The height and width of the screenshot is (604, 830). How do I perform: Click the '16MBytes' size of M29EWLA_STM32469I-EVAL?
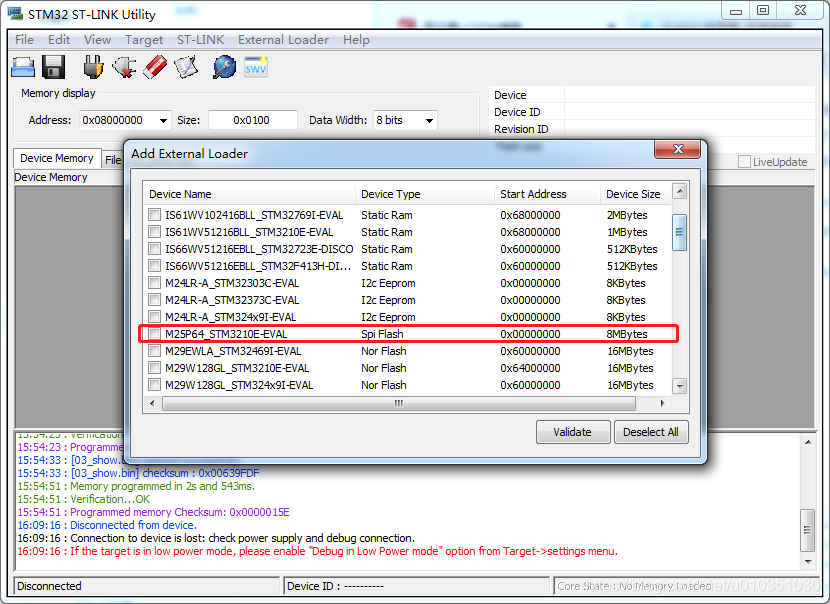click(x=630, y=351)
